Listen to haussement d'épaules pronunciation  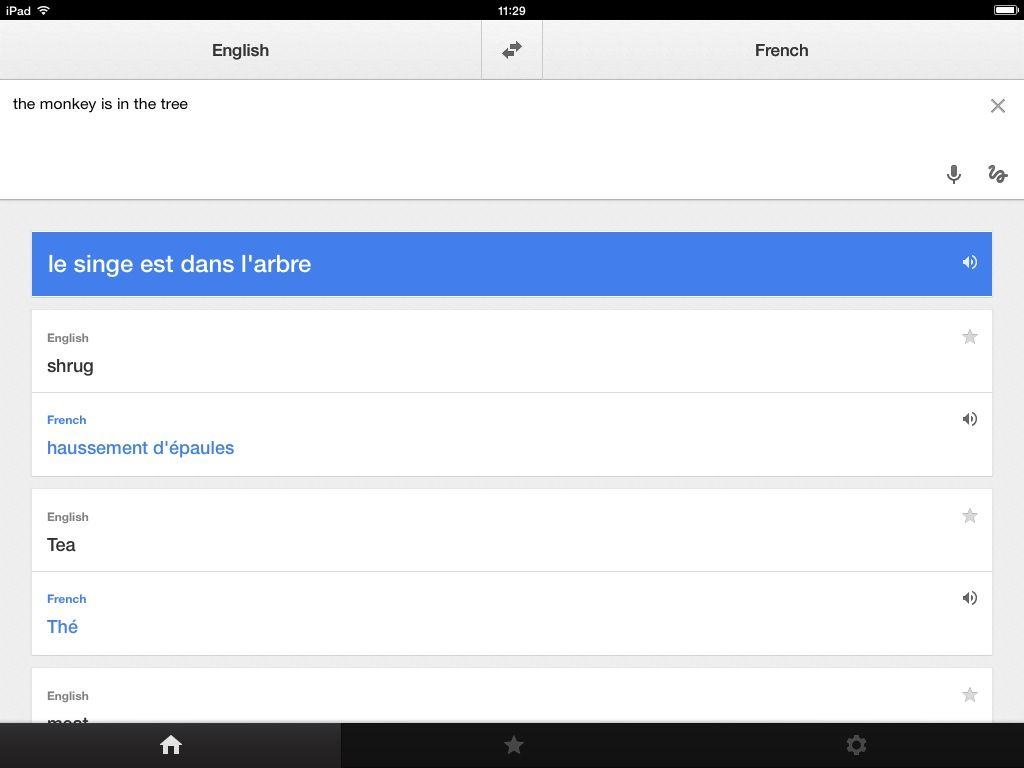click(969, 419)
